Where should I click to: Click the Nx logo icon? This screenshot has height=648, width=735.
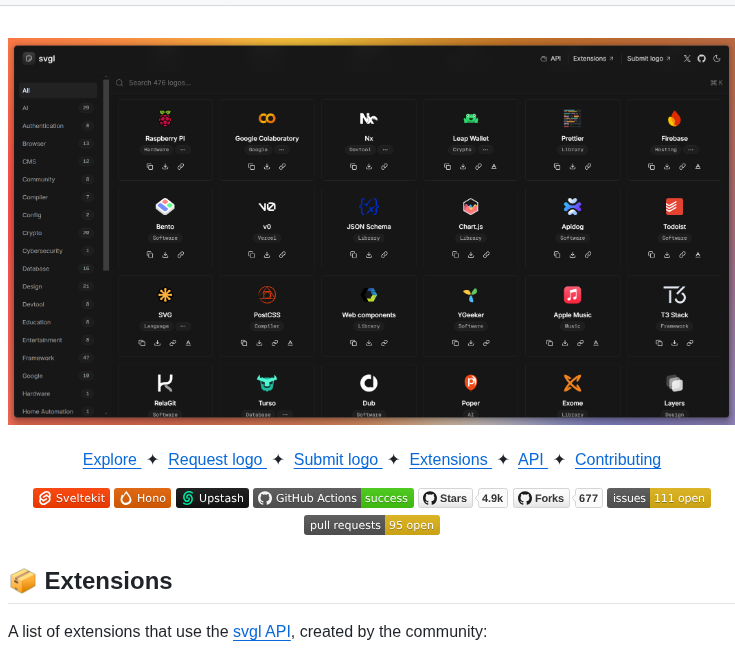[x=368, y=118]
